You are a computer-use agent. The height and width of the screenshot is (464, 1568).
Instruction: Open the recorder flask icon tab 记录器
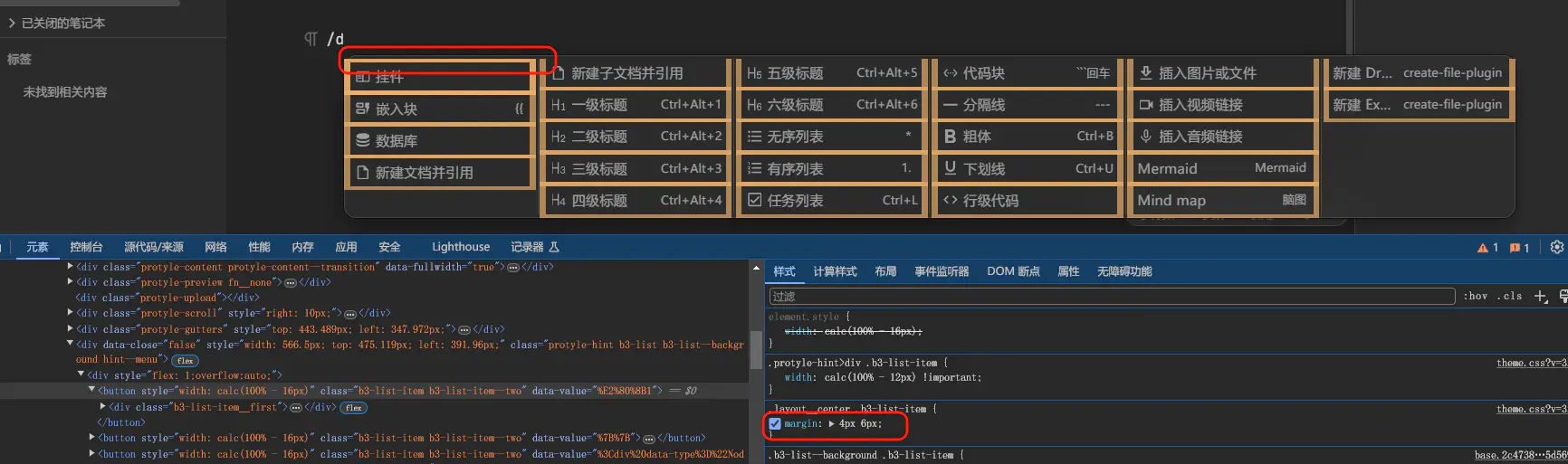coord(535,247)
